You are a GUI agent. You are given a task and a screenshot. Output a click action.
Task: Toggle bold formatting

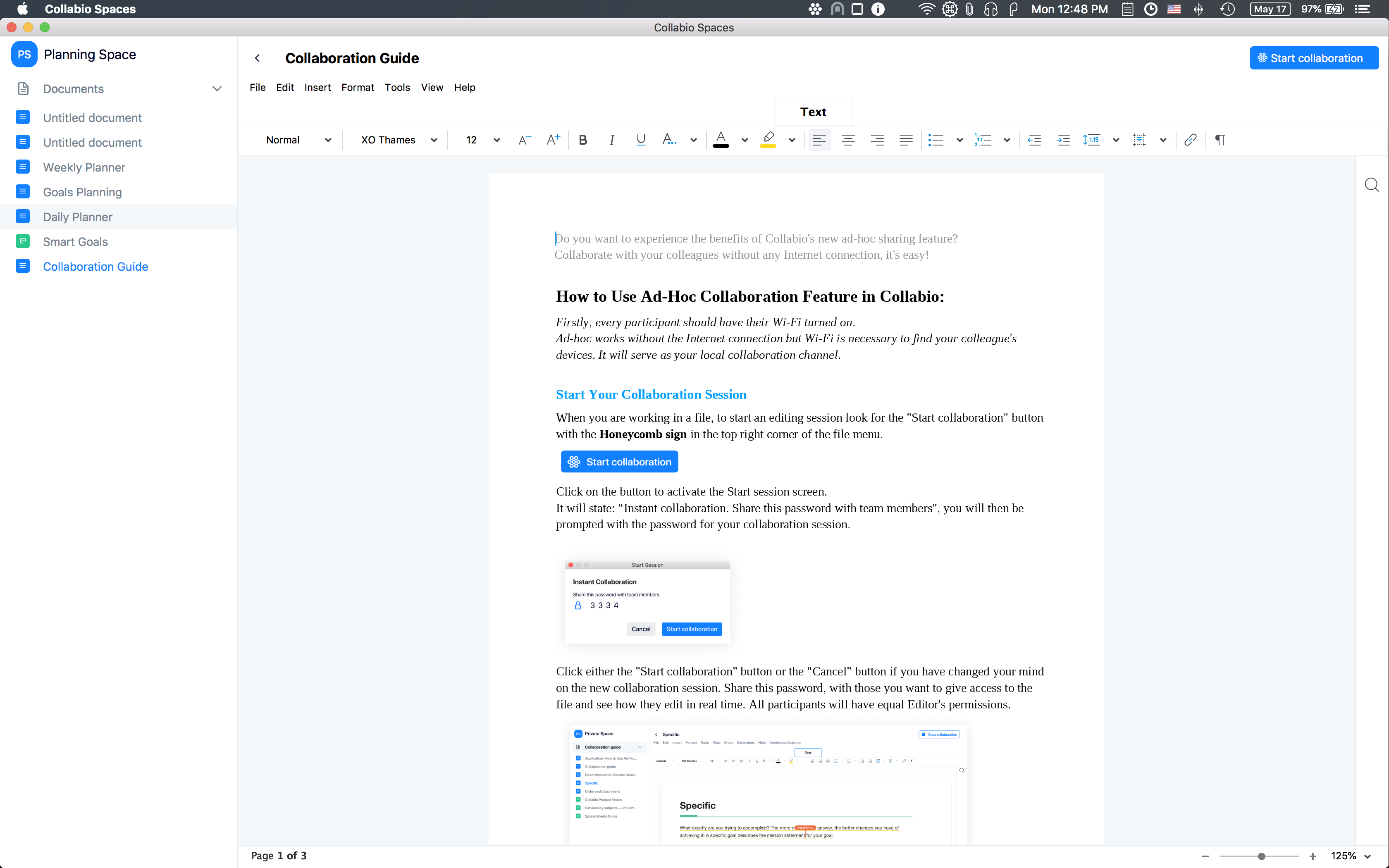582,140
